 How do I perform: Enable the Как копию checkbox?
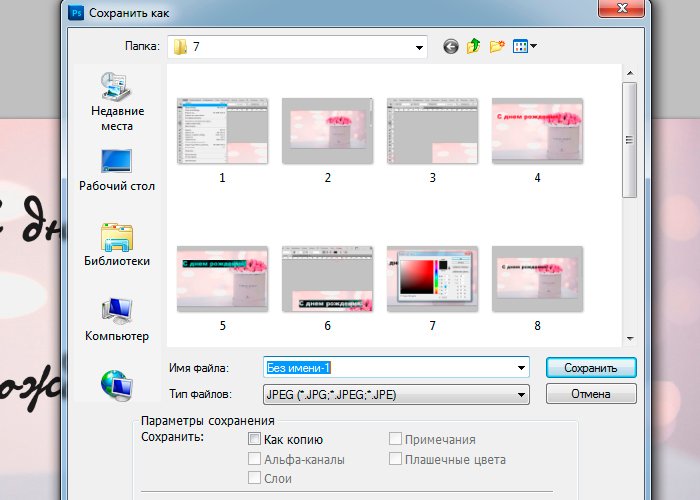click(x=255, y=439)
